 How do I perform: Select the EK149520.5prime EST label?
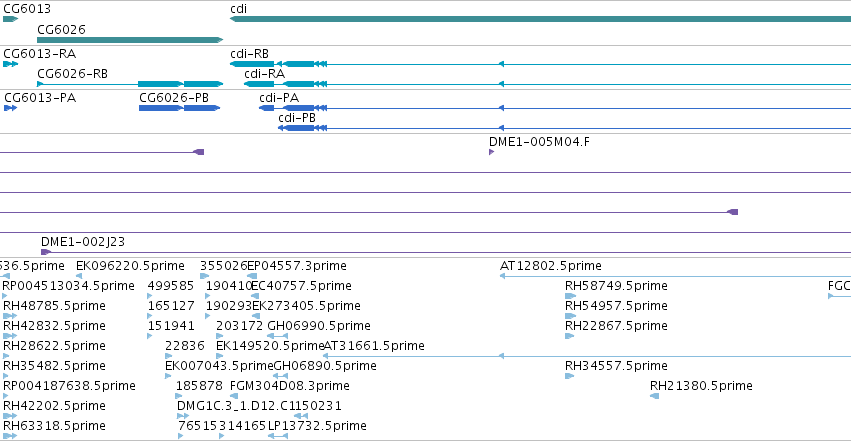point(270,346)
